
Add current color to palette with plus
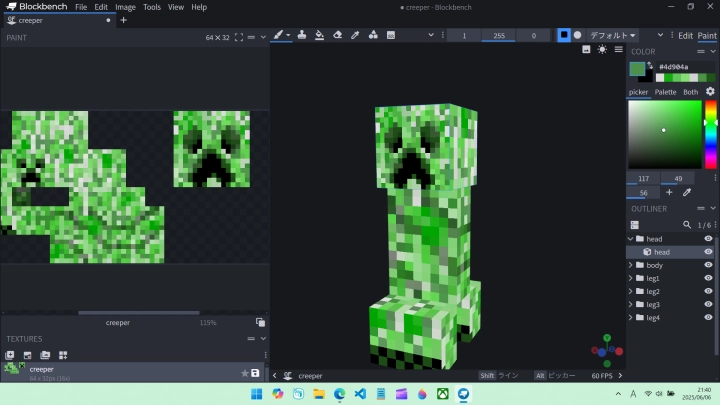pos(669,192)
